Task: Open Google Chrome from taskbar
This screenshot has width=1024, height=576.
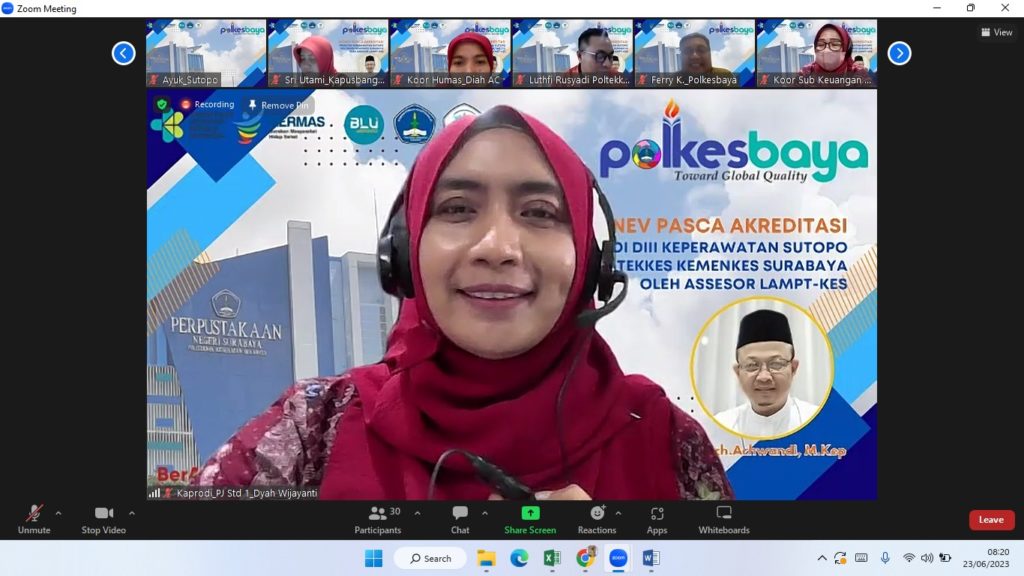Action: [x=585, y=558]
